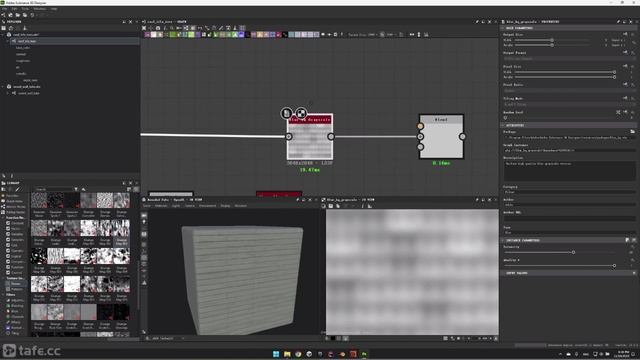640x360 pixels.
Task: Open File Explorer from taskbar
Action: (x=287, y=354)
